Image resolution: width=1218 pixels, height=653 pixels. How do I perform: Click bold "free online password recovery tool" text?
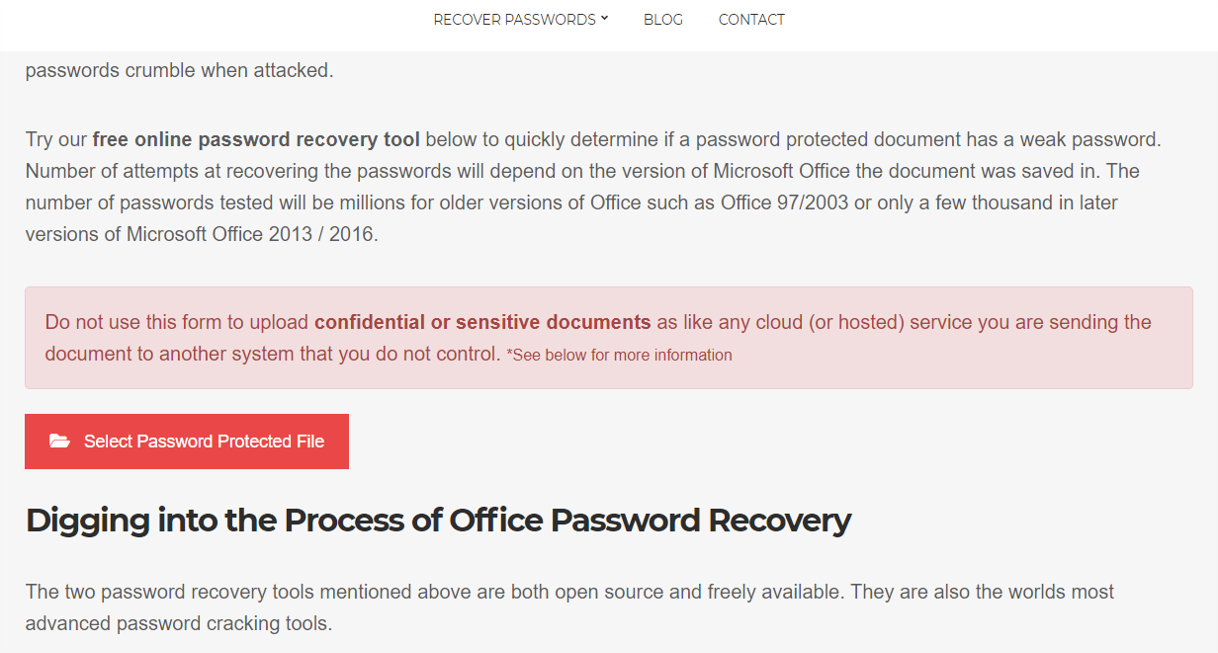click(x=256, y=139)
